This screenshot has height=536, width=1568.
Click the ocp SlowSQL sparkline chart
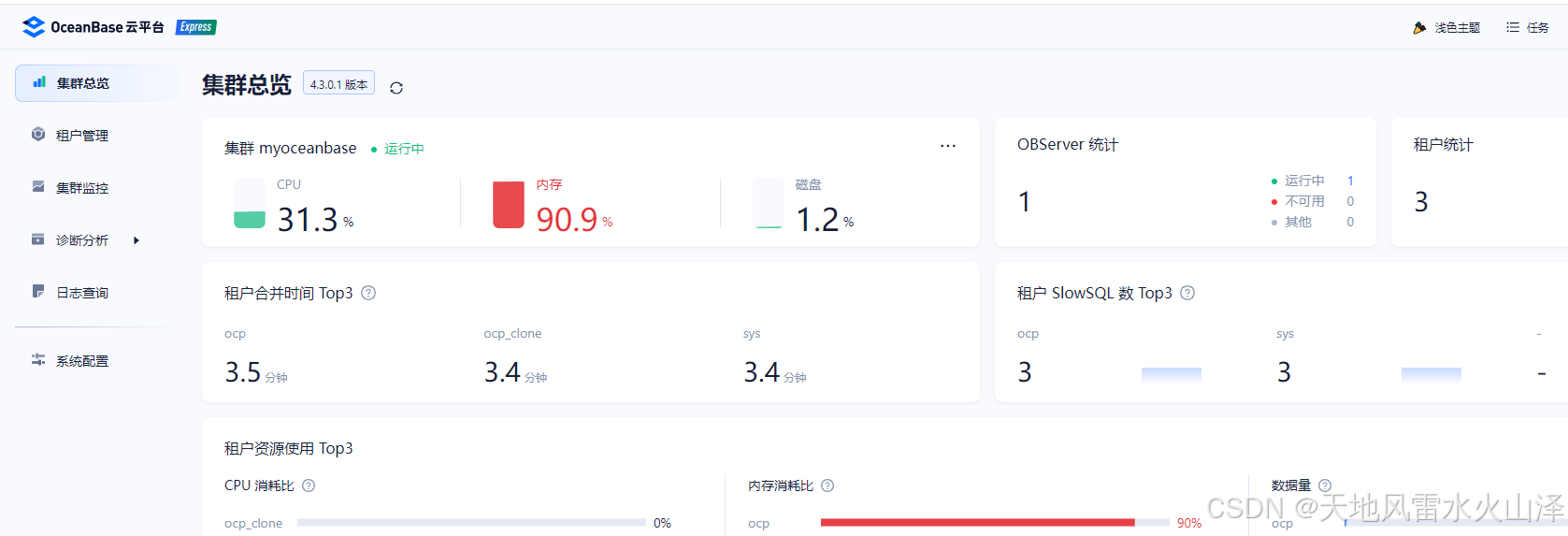coord(1172,374)
